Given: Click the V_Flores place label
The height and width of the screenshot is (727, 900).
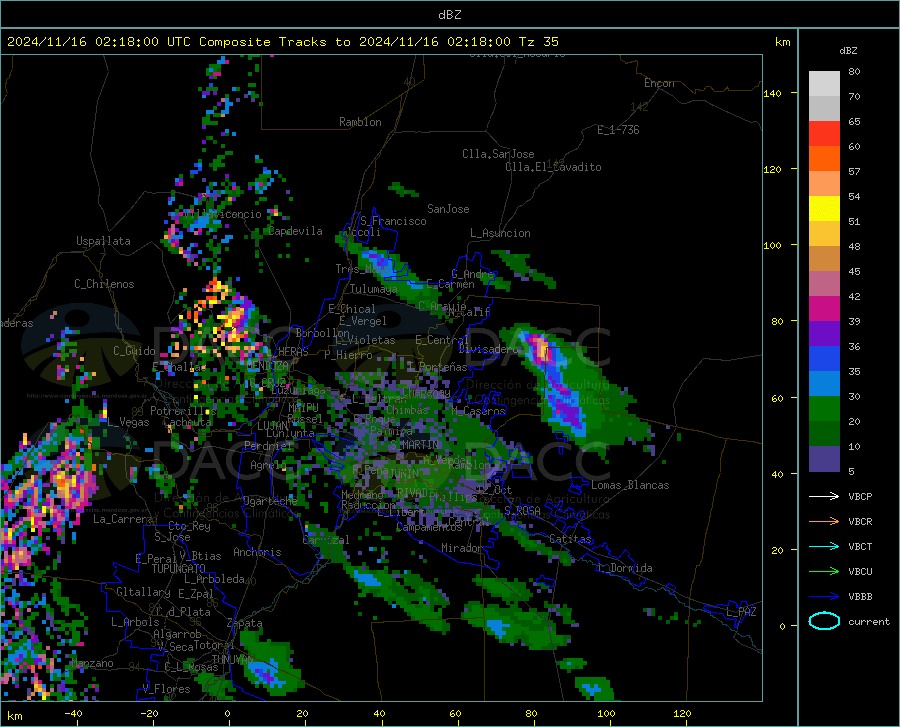Looking at the screenshot, I should point(166,689).
